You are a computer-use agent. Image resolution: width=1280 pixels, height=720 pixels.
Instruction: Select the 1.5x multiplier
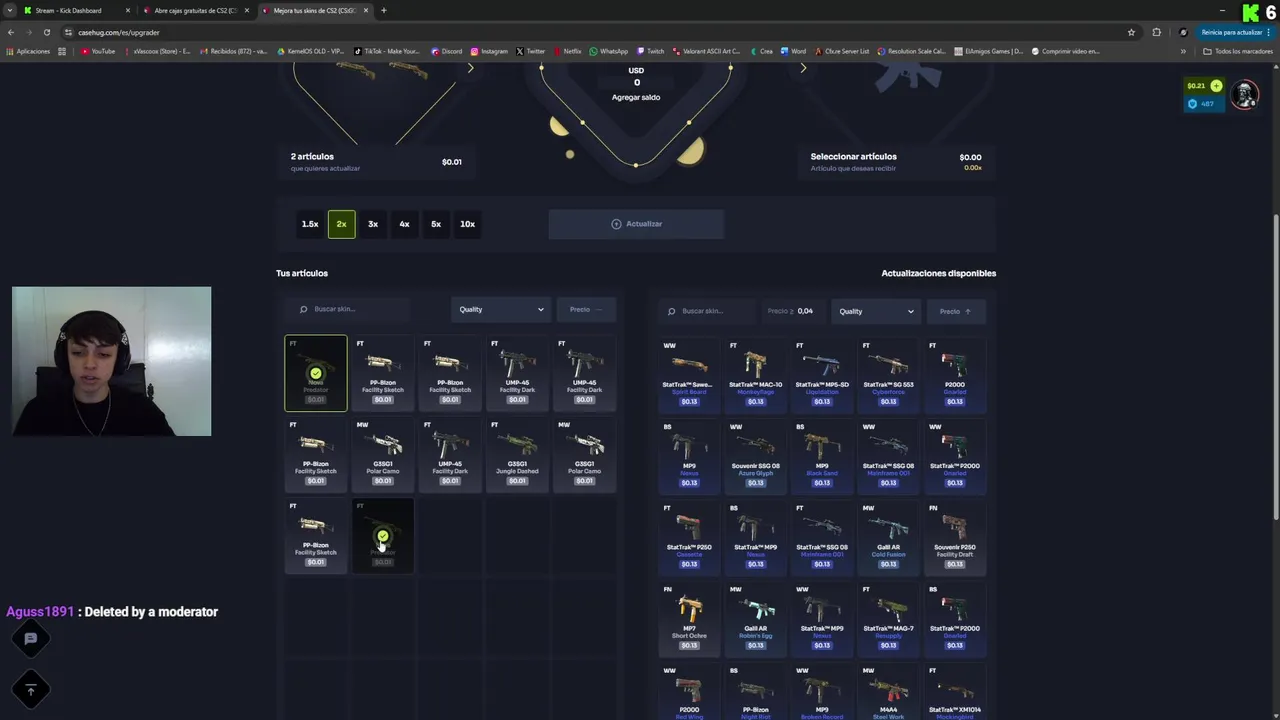click(310, 224)
